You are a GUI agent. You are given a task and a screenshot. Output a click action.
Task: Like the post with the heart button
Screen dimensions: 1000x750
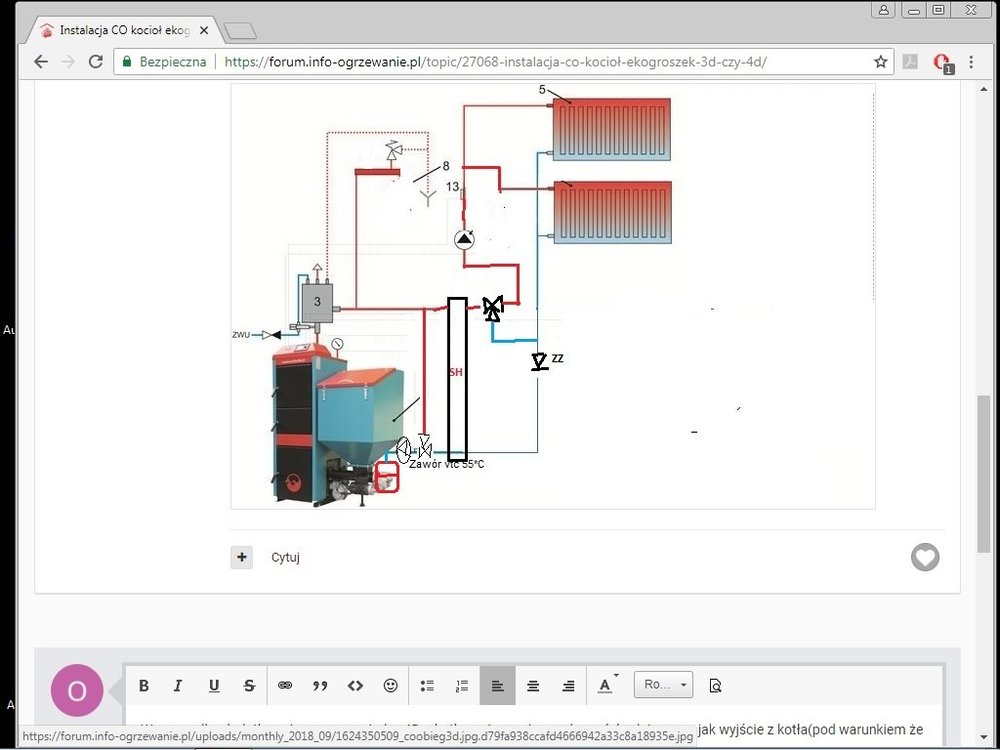tap(925, 557)
